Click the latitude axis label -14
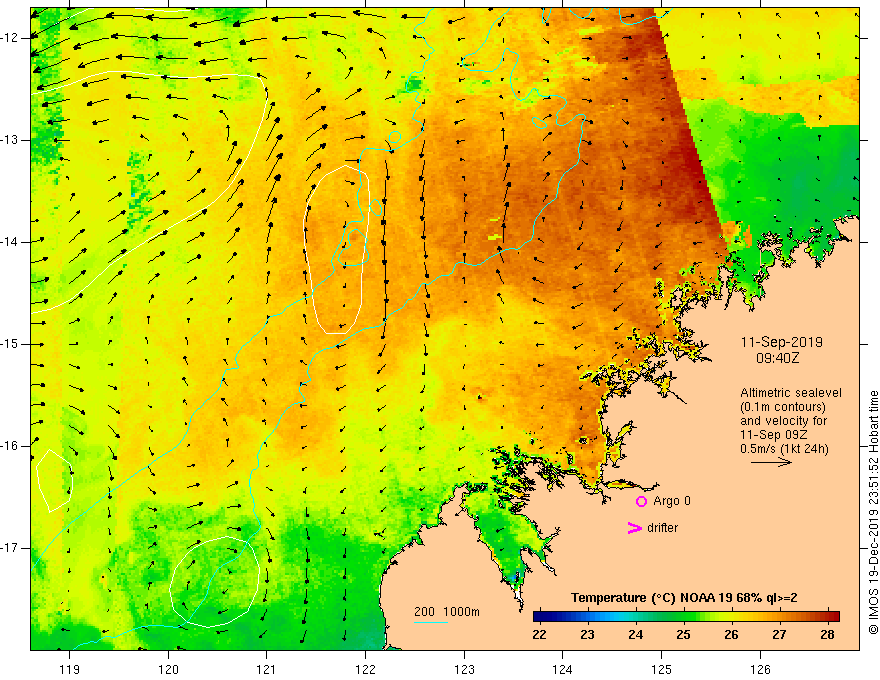The image size is (880, 680). pyautogui.click(x=10, y=242)
